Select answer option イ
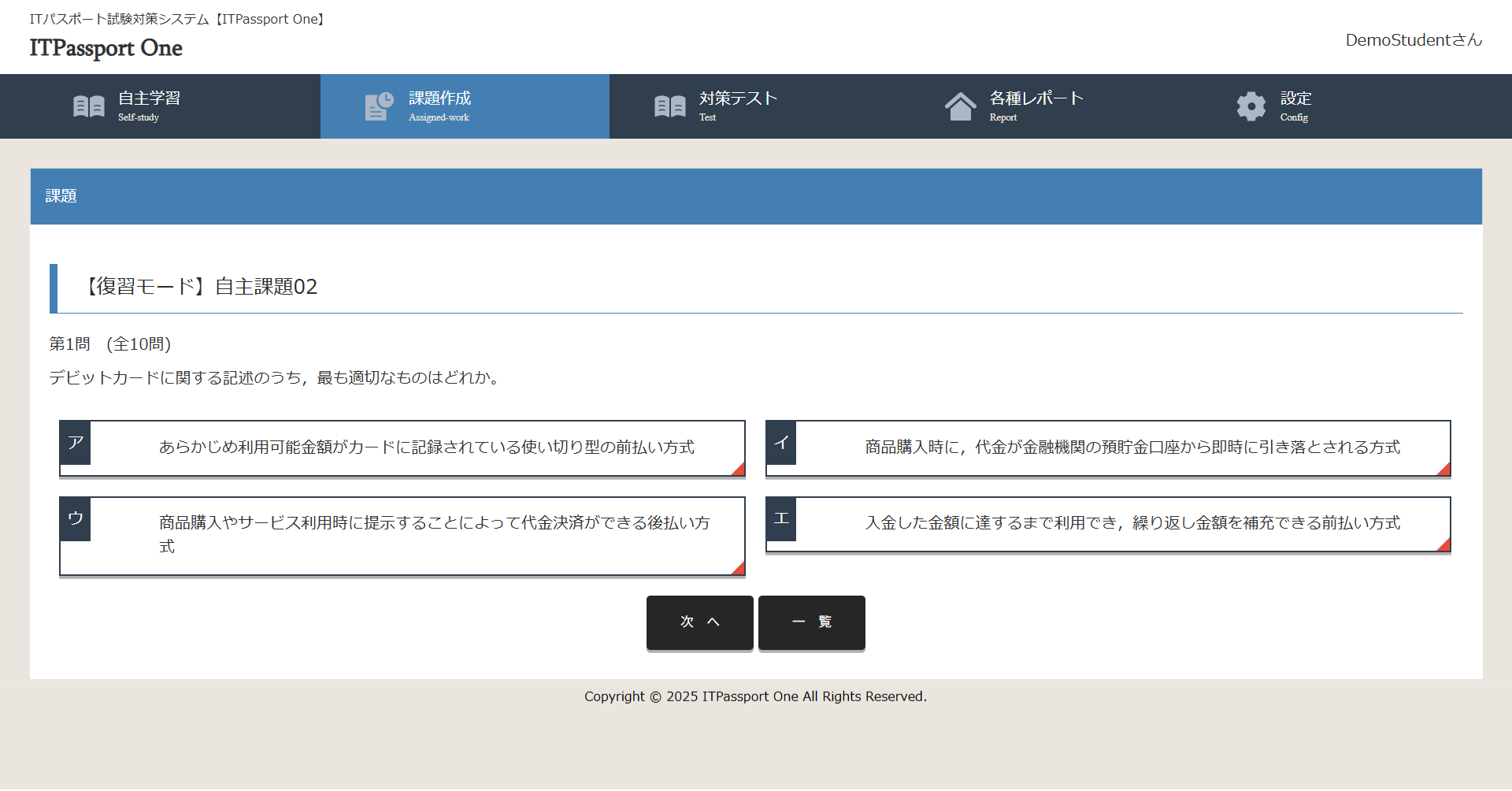The width and height of the screenshot is (1512, 791). [1107, 447]
